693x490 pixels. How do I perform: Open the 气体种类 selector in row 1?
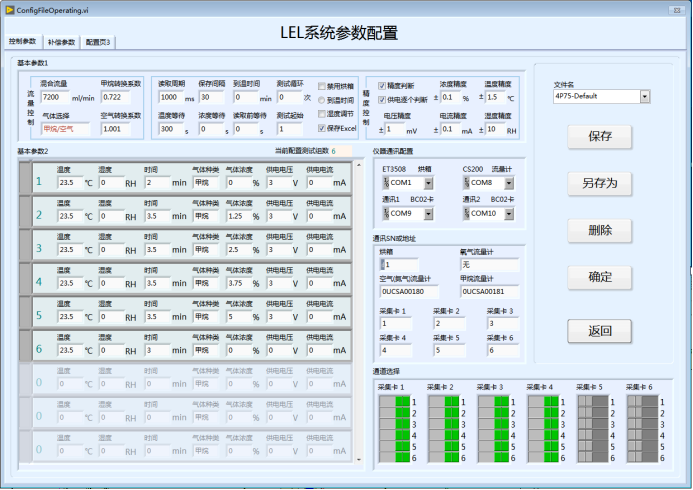tap(206, 182)
